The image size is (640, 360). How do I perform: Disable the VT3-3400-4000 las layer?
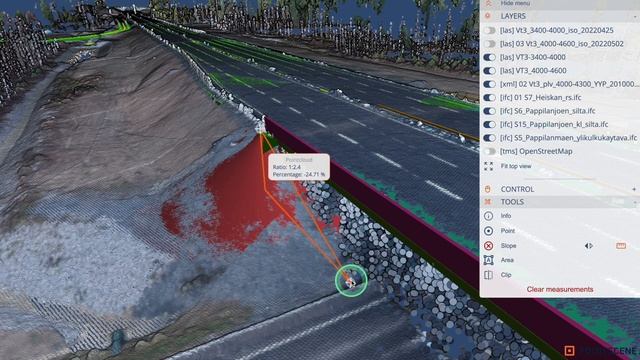click(x=490, y=57)
